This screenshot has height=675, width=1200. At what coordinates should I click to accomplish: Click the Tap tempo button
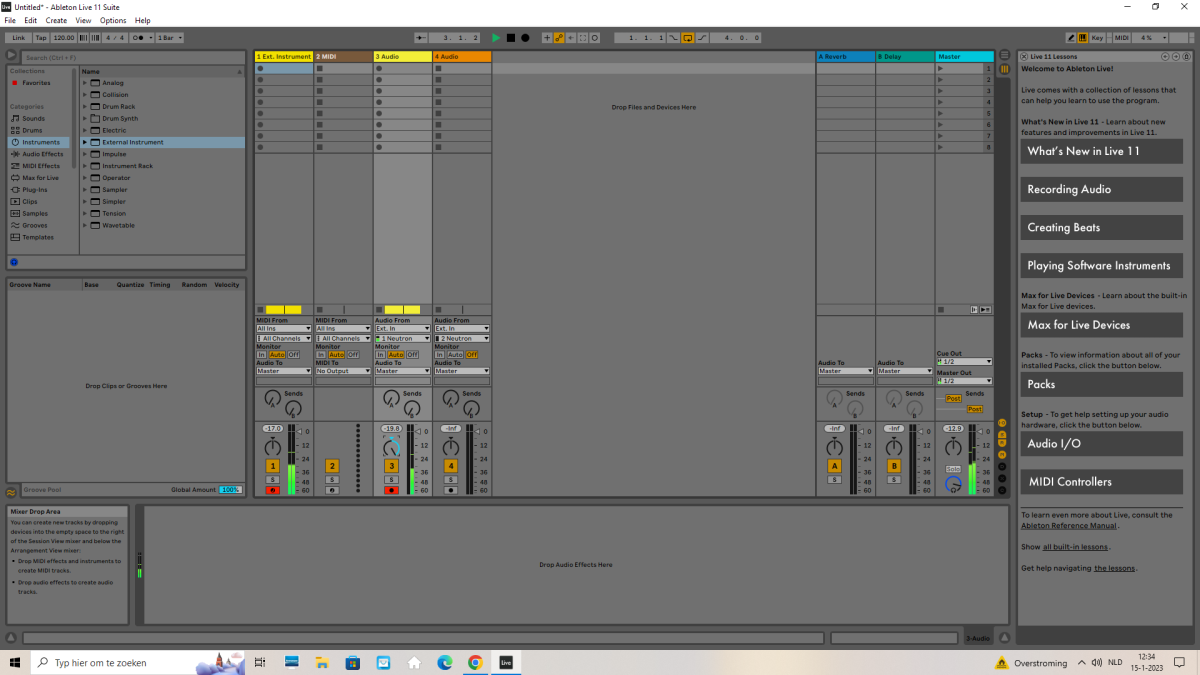pos(41,37)
